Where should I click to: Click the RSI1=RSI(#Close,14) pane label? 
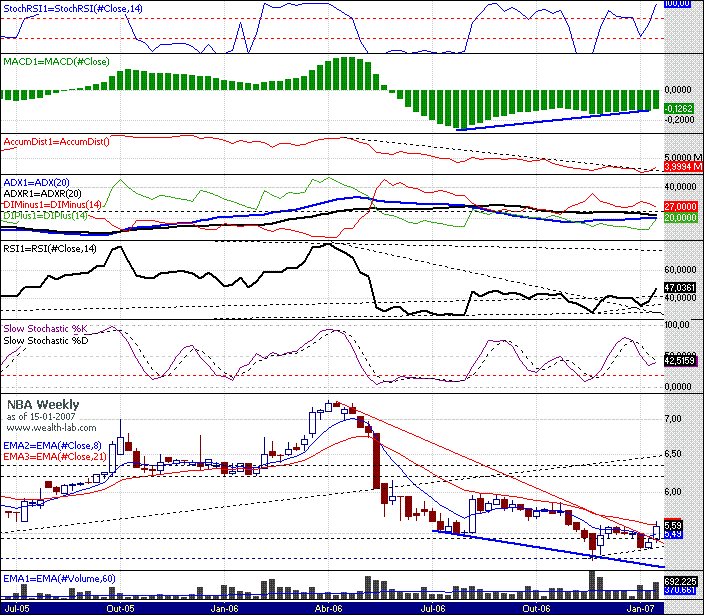[x=50, y=248]
